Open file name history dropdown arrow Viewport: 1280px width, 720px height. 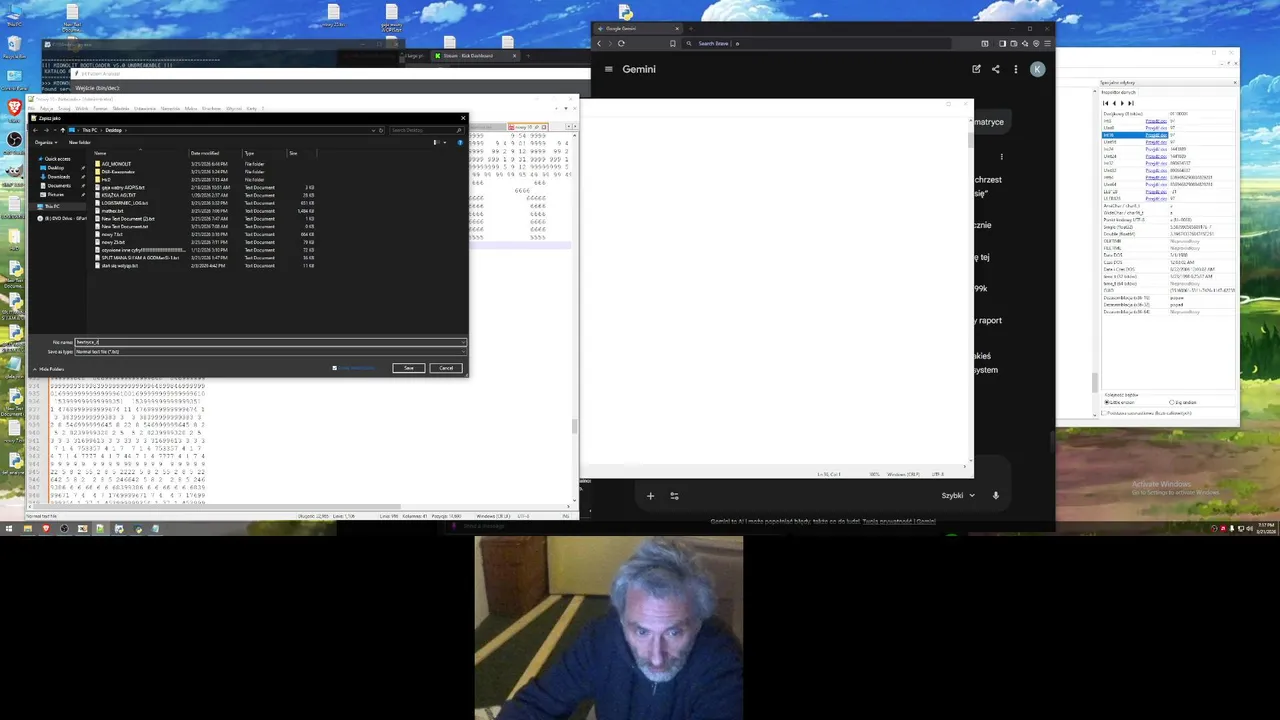tap(463, 342)
